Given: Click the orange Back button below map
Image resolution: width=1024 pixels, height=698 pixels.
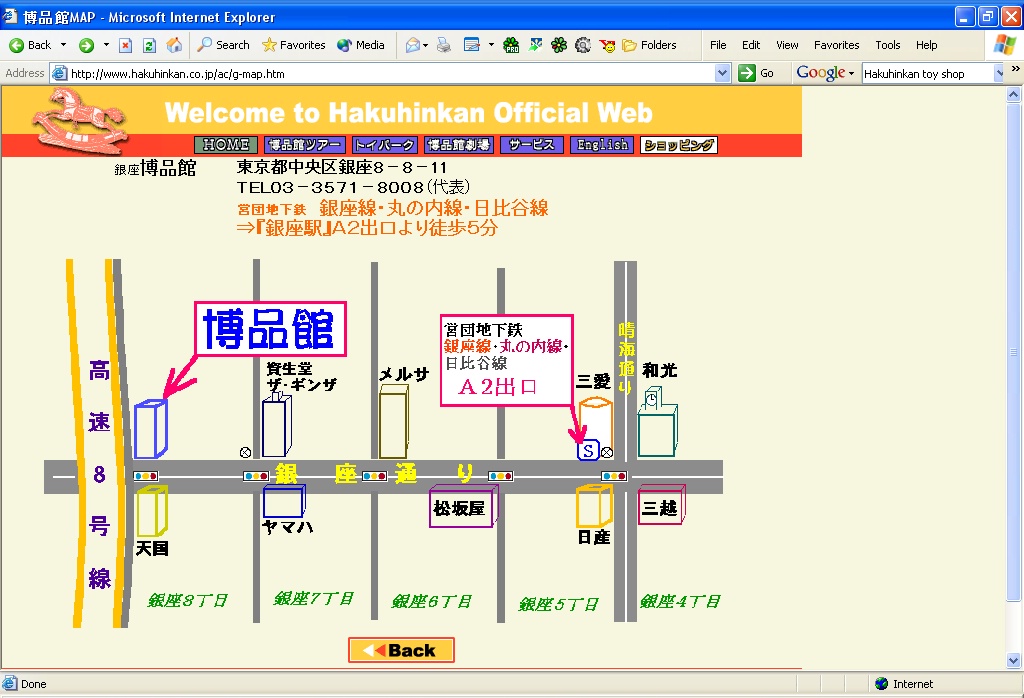Looking at the screenshot, I should pos(401,650).
